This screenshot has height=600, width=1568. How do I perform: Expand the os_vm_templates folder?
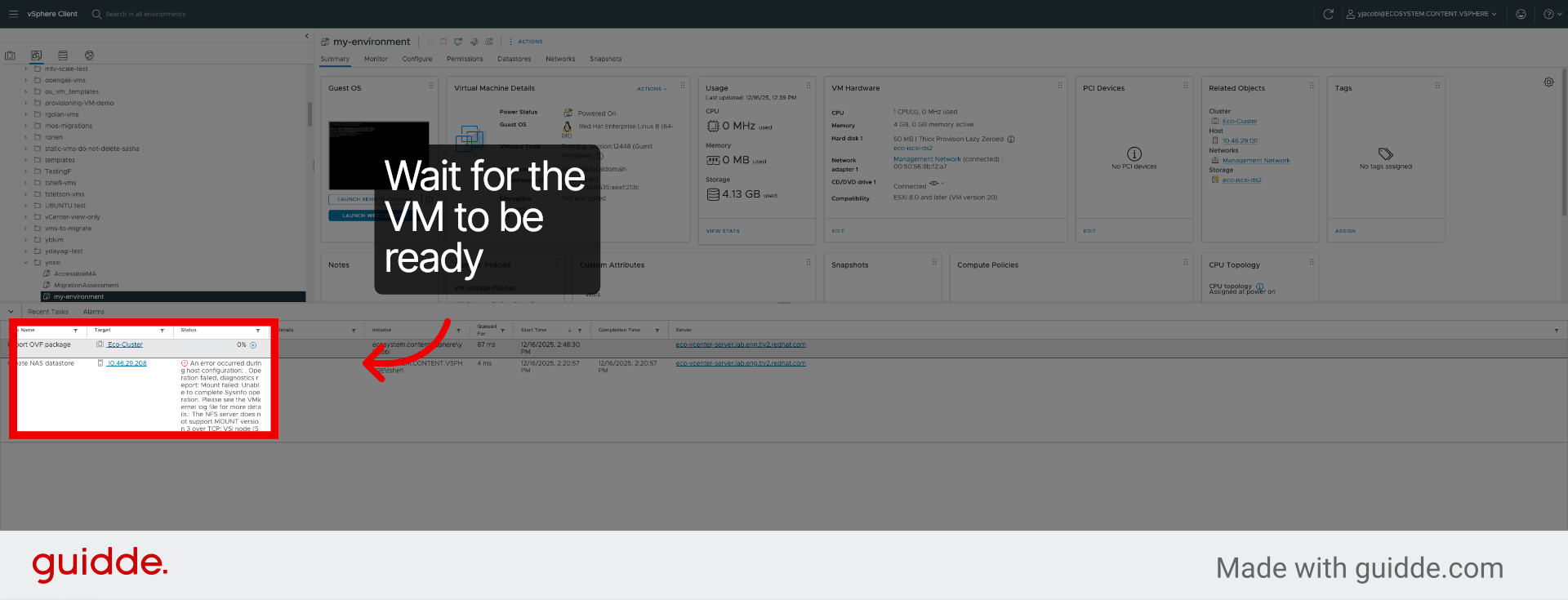click(26, 92)
